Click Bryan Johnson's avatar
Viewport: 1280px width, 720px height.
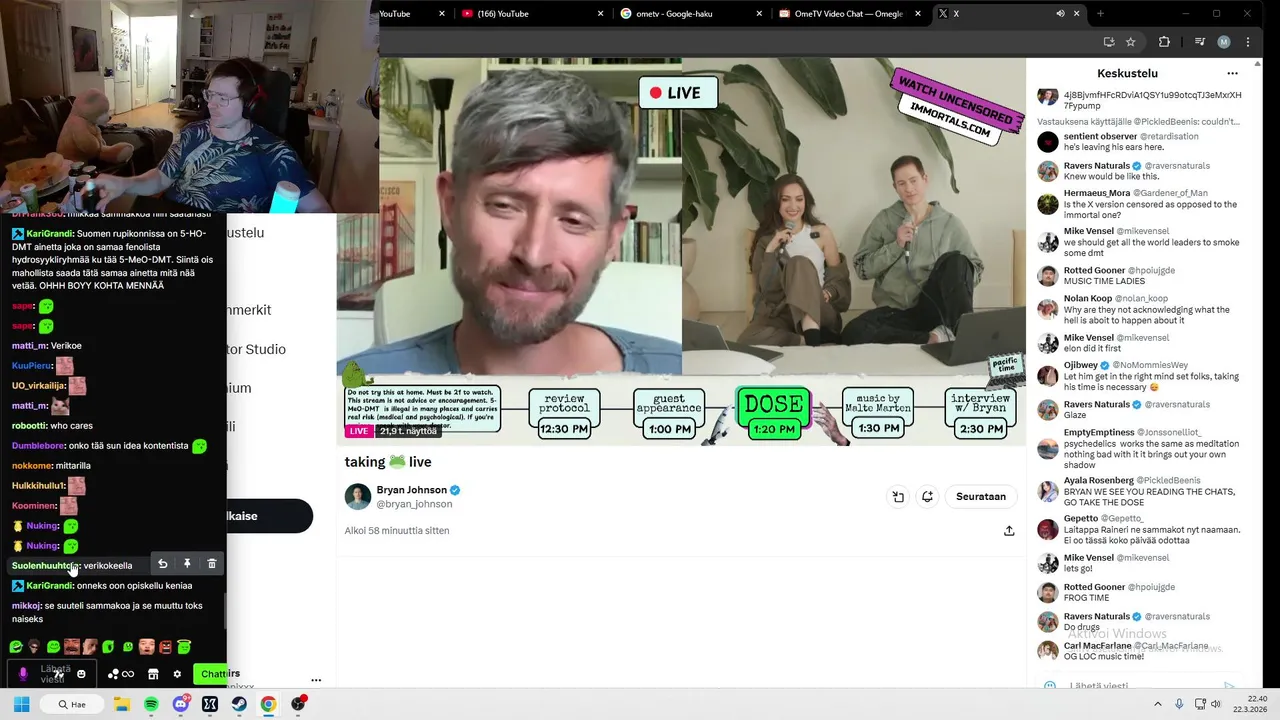pos(358,496)
